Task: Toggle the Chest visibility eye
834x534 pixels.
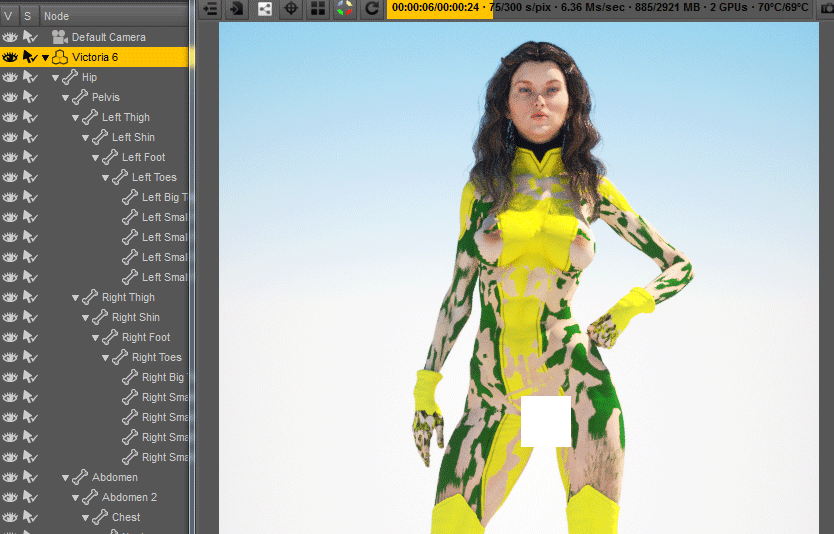Action: tap(10, 517)
